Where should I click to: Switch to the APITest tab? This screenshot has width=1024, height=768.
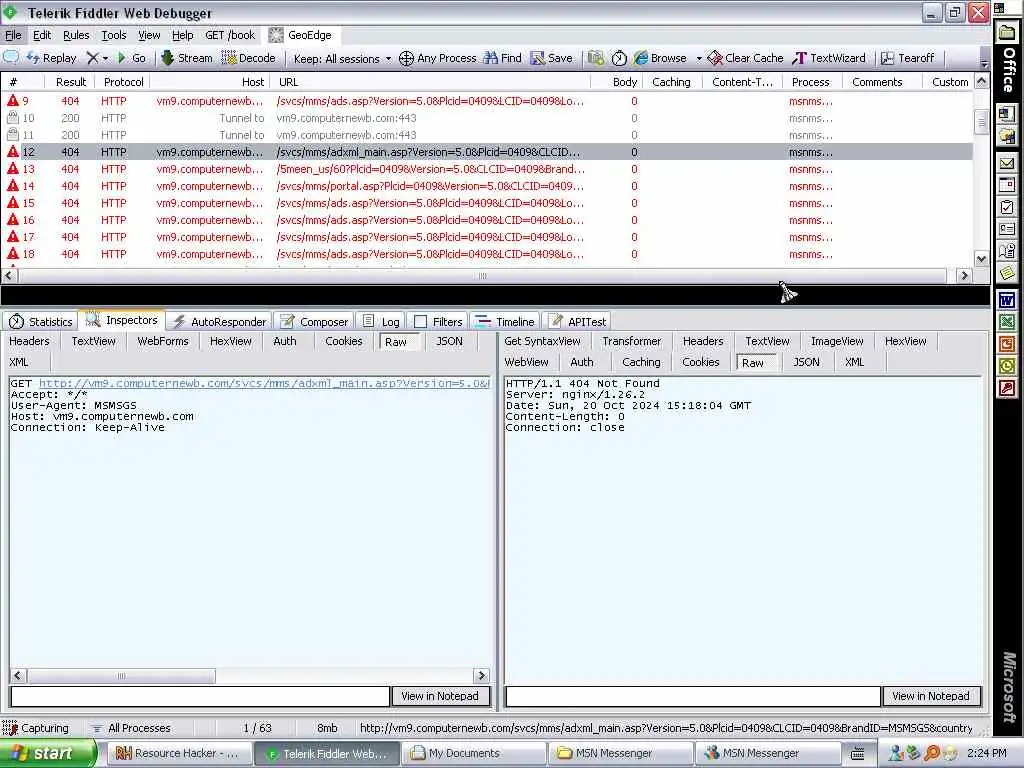[578, 321]
